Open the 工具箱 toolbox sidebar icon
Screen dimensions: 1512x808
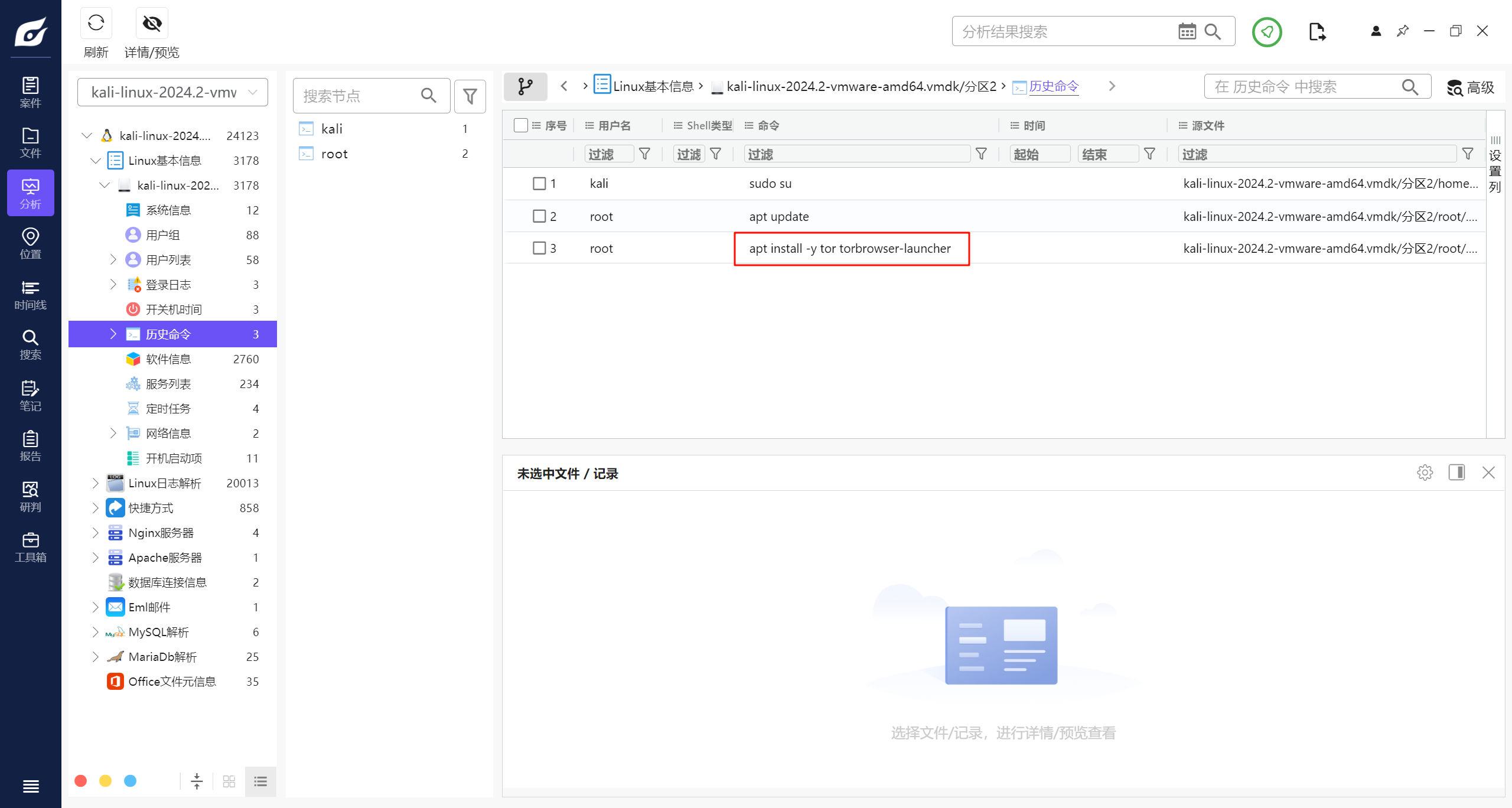[x=30, y=547]
